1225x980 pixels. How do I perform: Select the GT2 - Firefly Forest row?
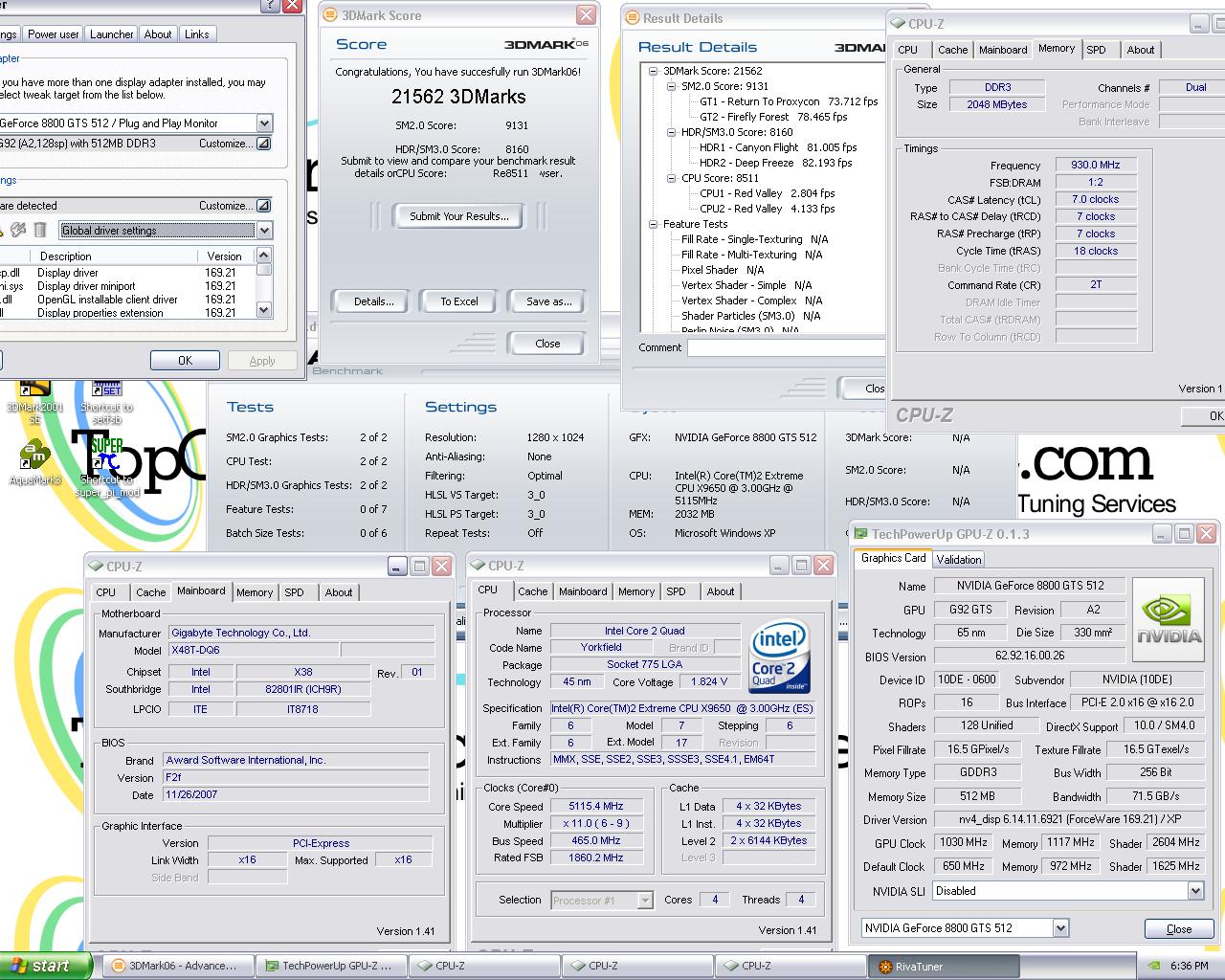click(773, 117)
